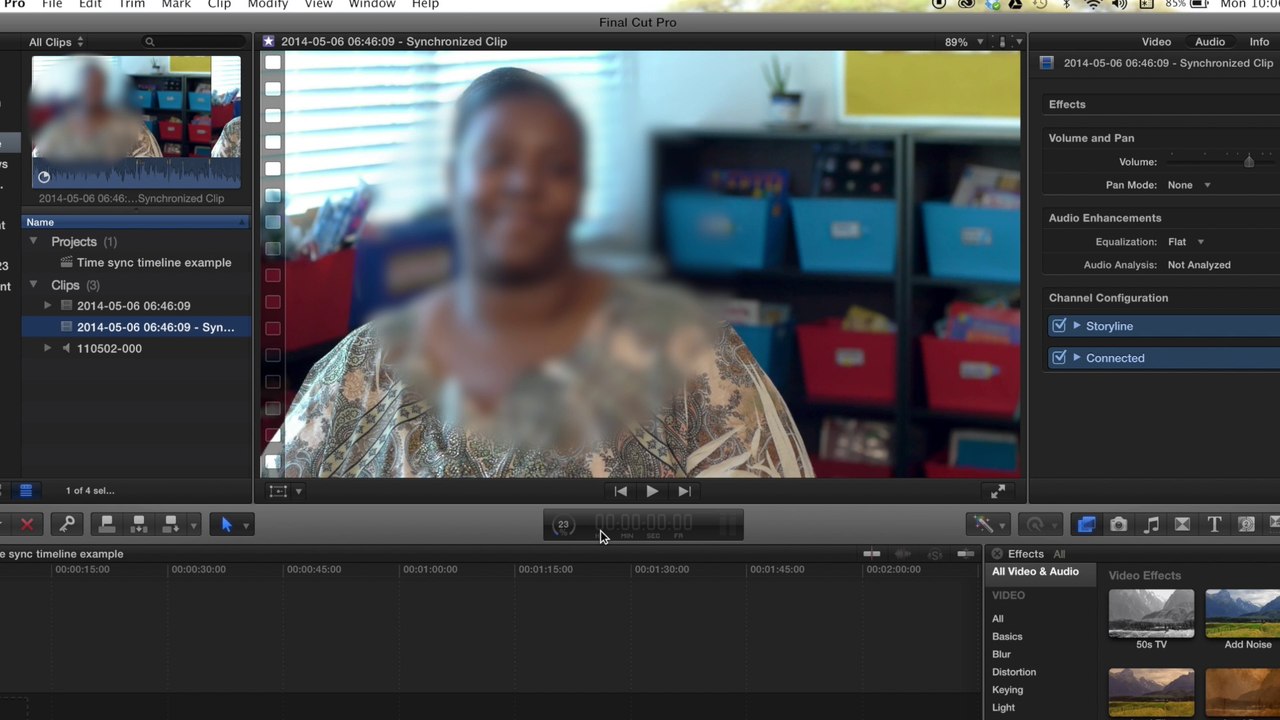
Task: Open the Generators browser icon
Action: tap(1246, 524)
